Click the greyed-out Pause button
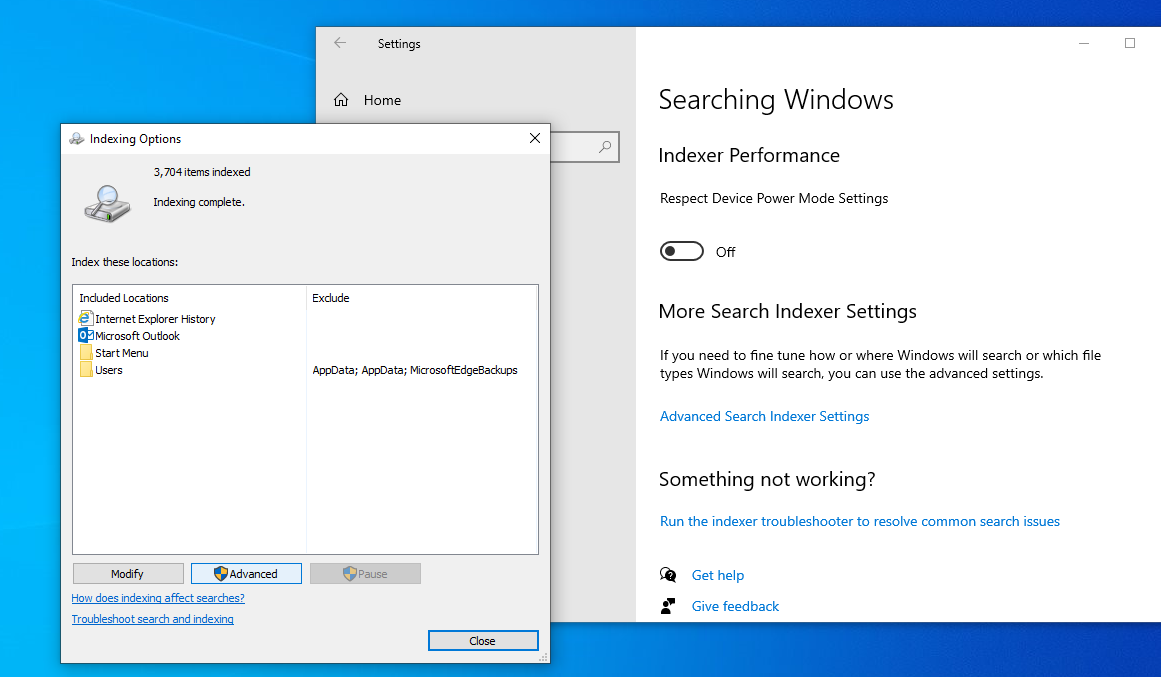1161x677 pixels. [x=365, y=573]
